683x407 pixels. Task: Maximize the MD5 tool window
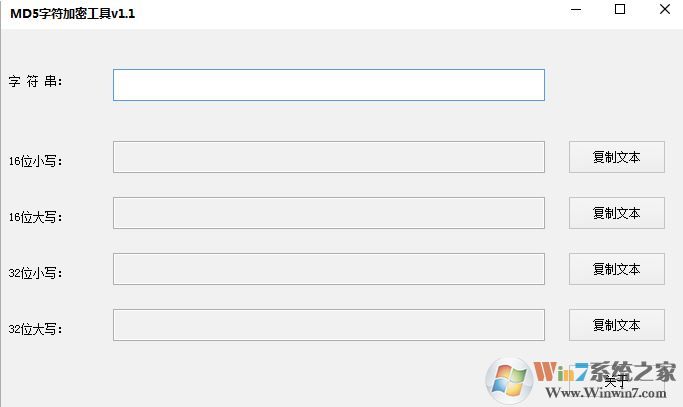[x=620, y=10]
